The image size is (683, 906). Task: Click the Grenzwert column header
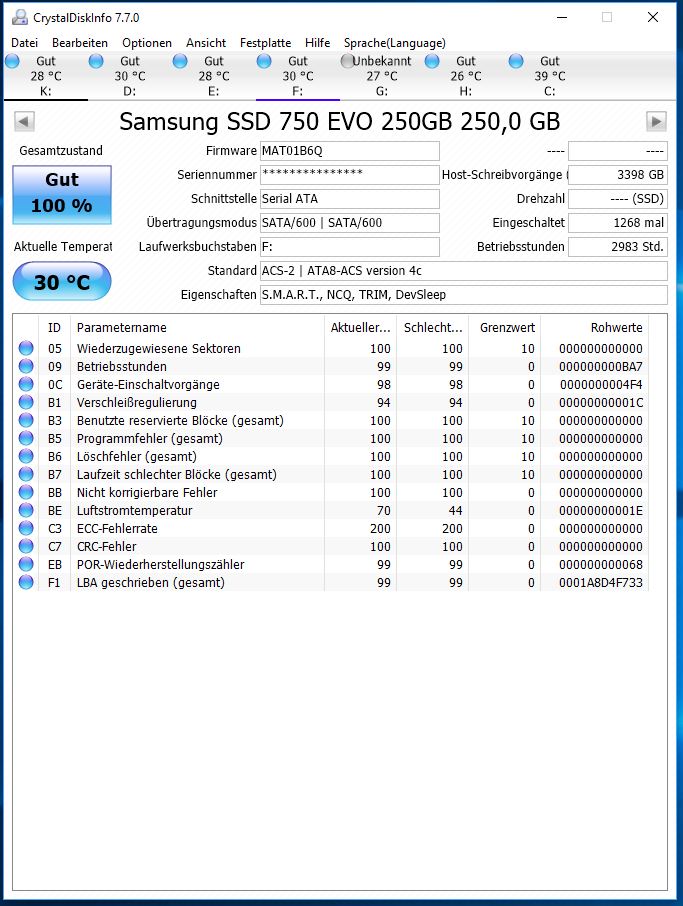click(504, 327)
